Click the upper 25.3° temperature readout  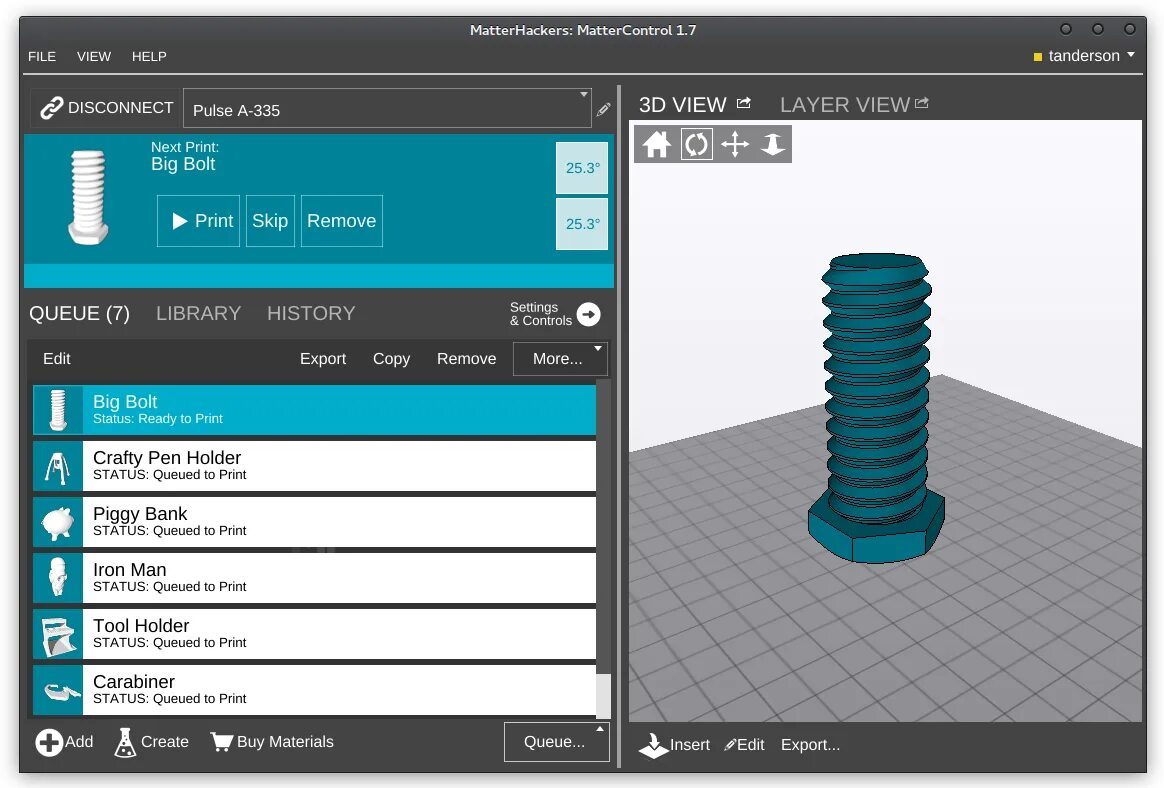[582, 168]
